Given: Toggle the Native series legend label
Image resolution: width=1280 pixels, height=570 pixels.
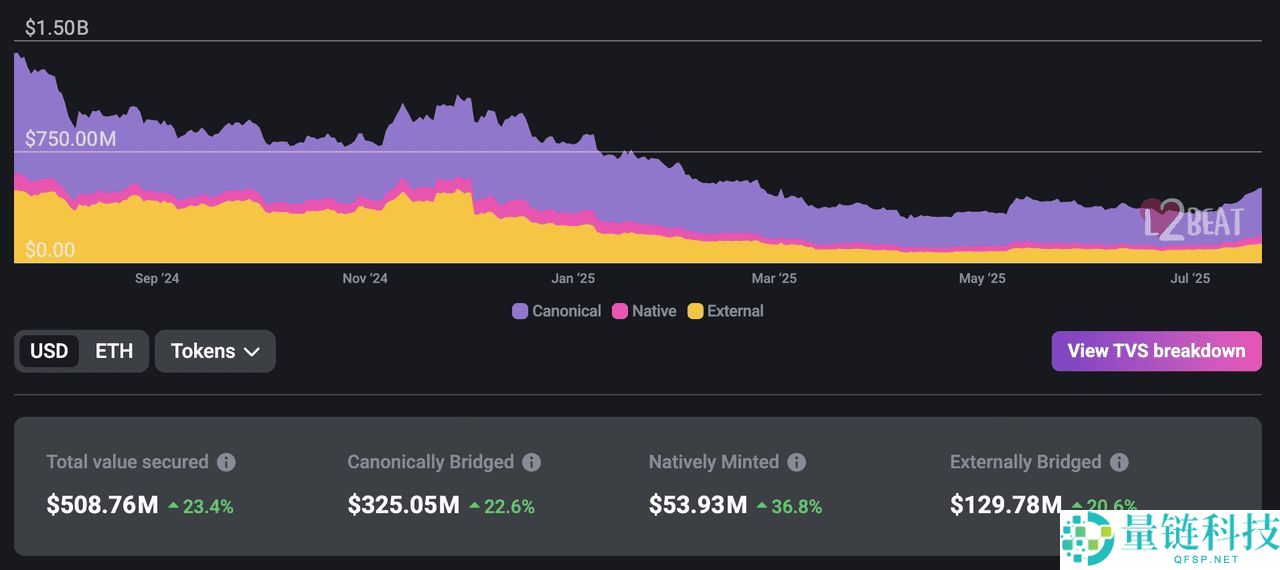Looking at the screenshot, I should coord(654,311).
